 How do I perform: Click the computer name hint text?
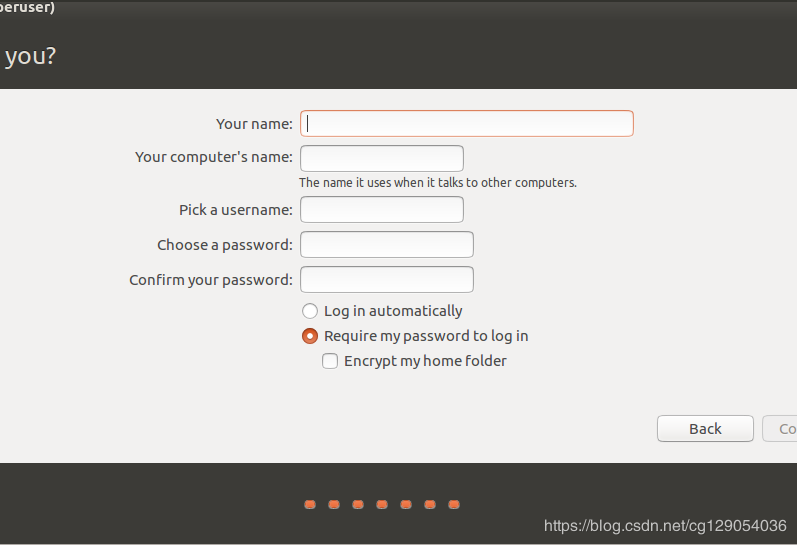click(438, 183)
